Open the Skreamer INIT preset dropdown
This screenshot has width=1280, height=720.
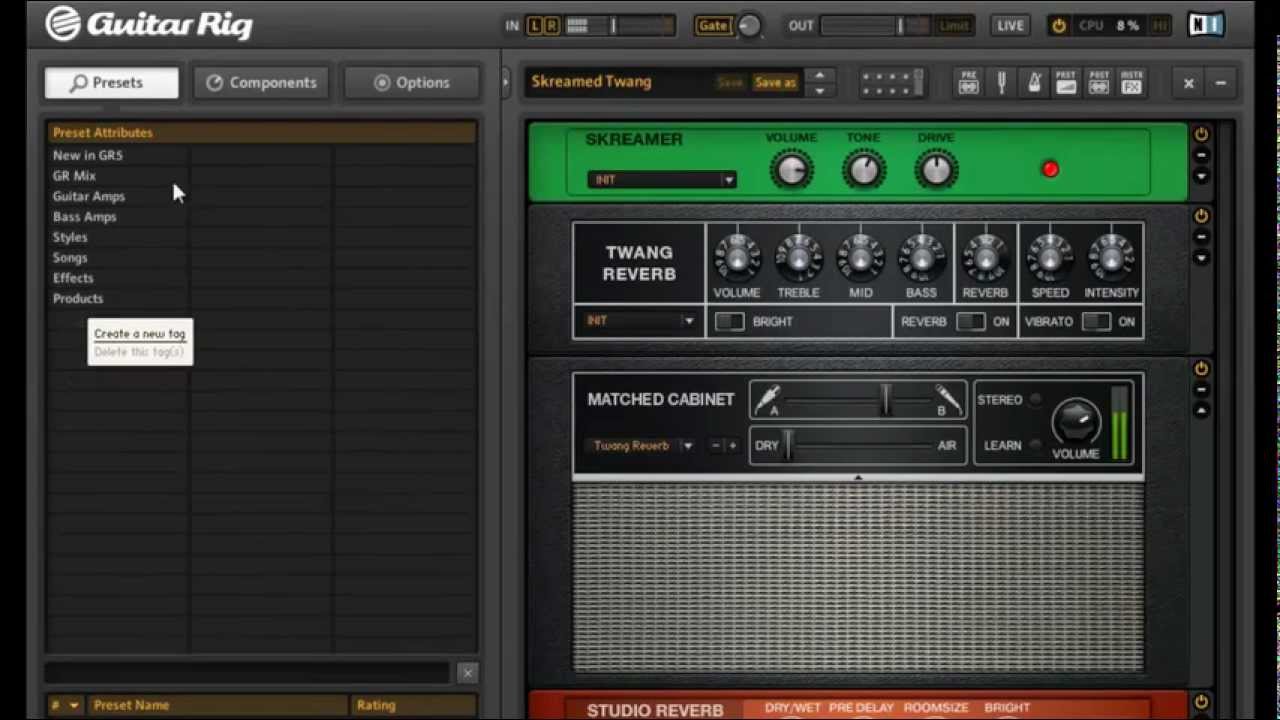[x=661, y=180]
